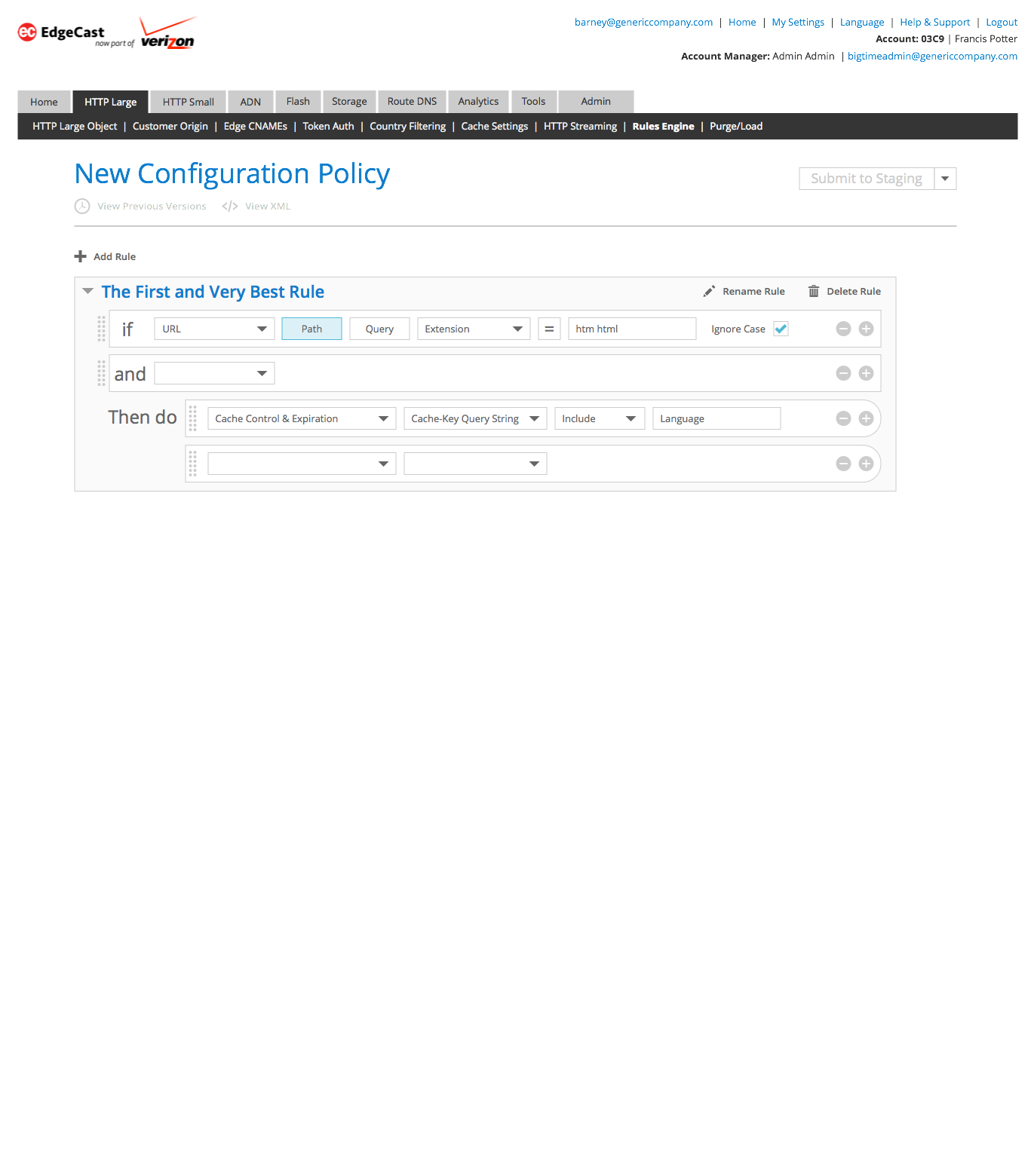Open the Cache-Key Query String dropdown

(475, 418)
